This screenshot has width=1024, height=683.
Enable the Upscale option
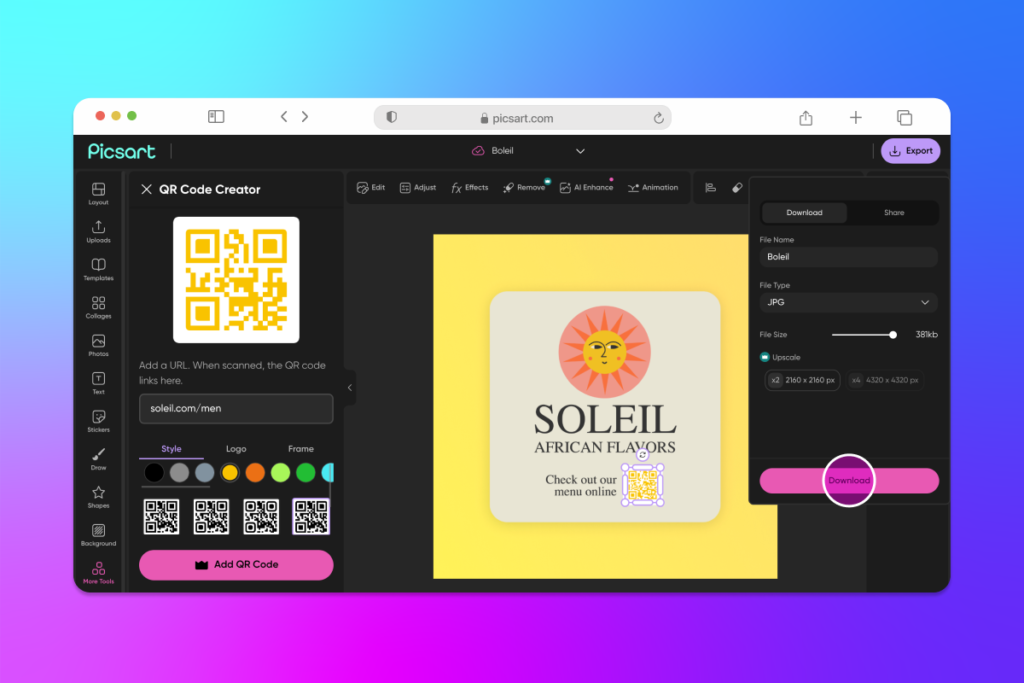764,357
